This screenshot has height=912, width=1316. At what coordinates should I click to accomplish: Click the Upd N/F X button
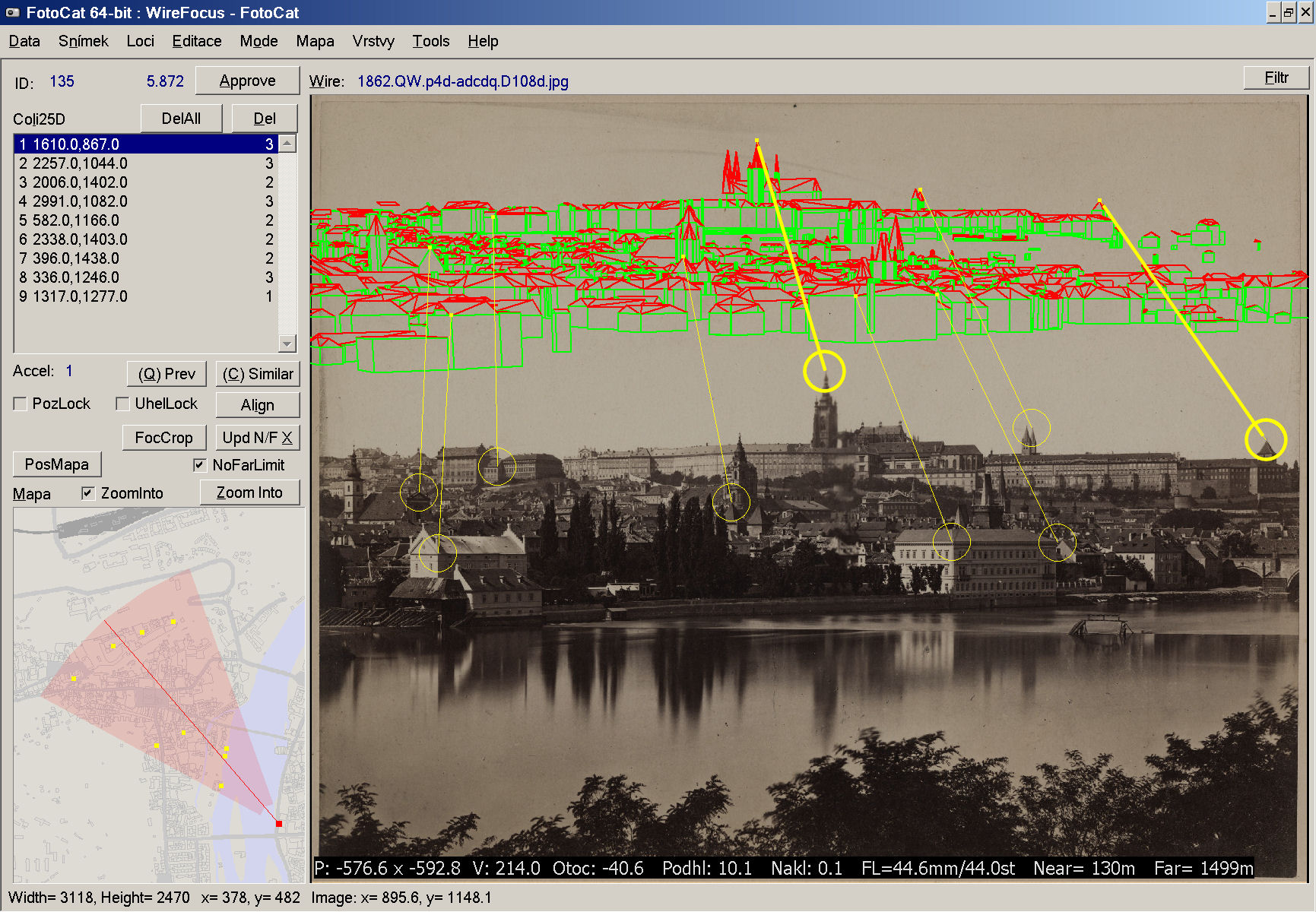point(258,438)
